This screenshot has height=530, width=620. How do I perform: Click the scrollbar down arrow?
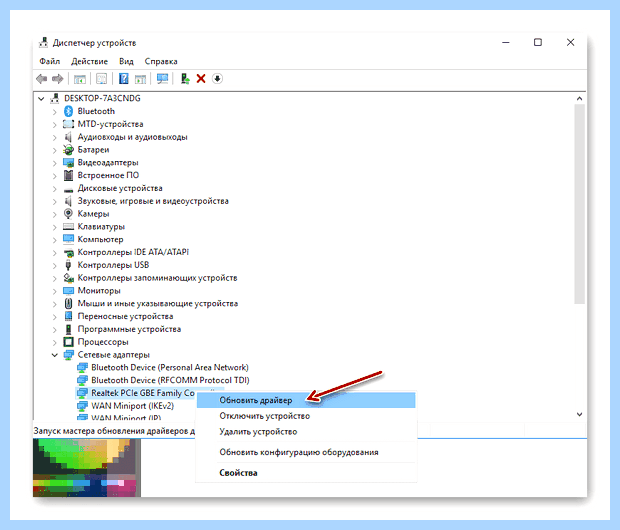tap(579, 414)
